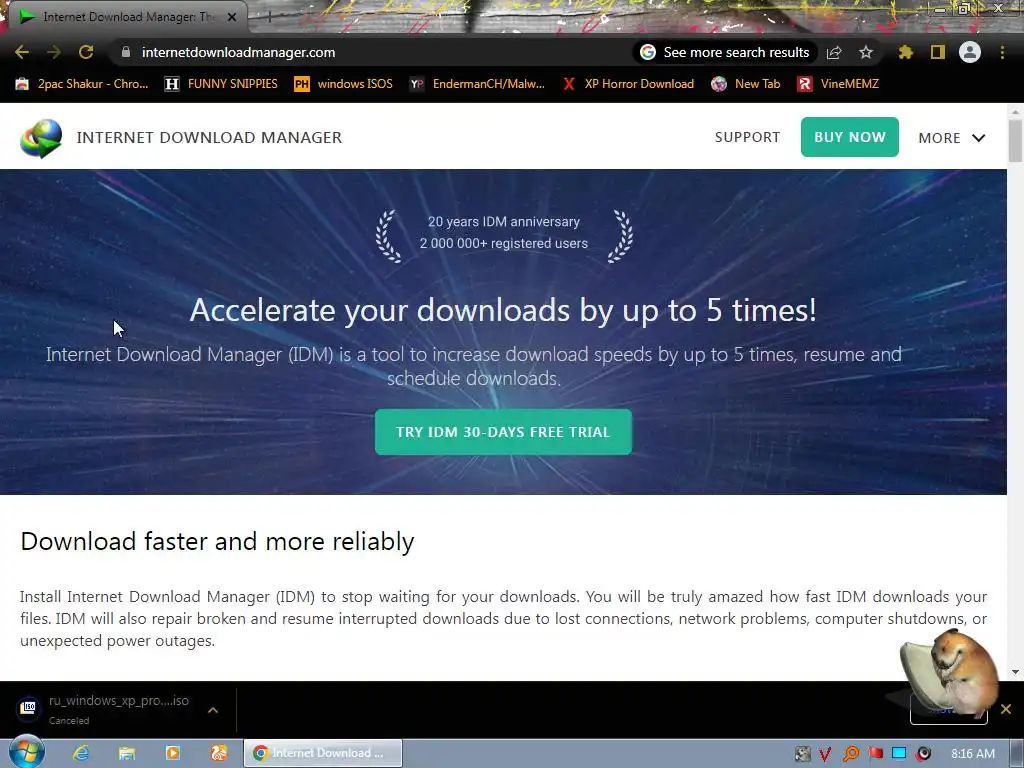Close the downloads bar with the X
The height and width of the screenshot is (768, 1024).
1006,709
